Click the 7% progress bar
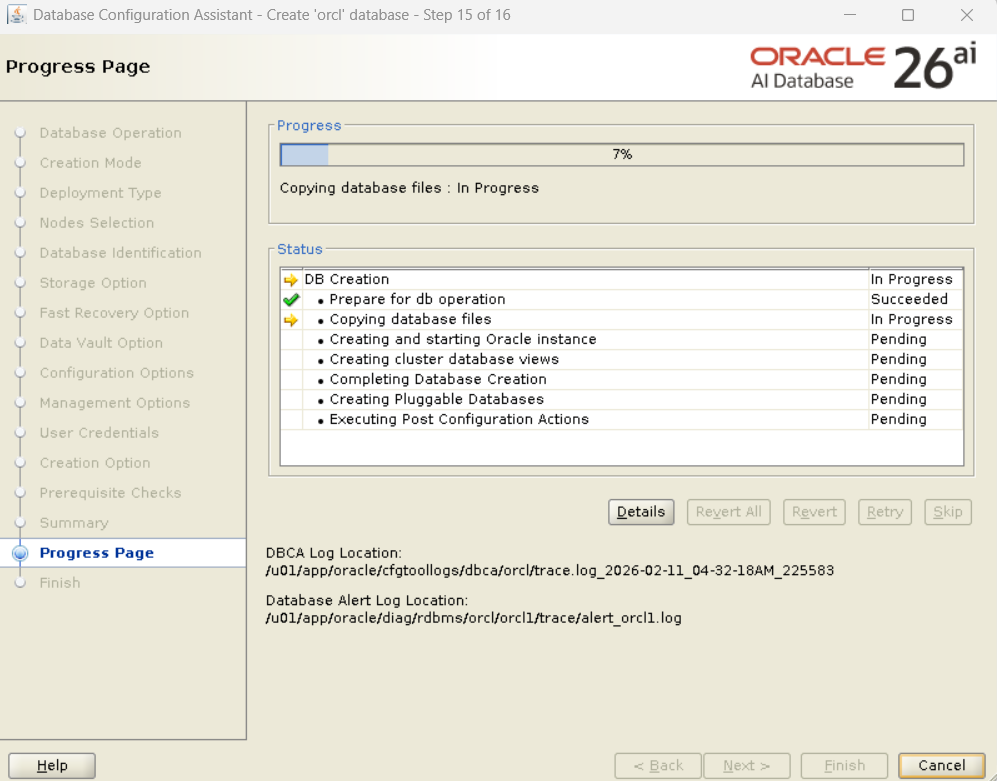 (621, 155)
